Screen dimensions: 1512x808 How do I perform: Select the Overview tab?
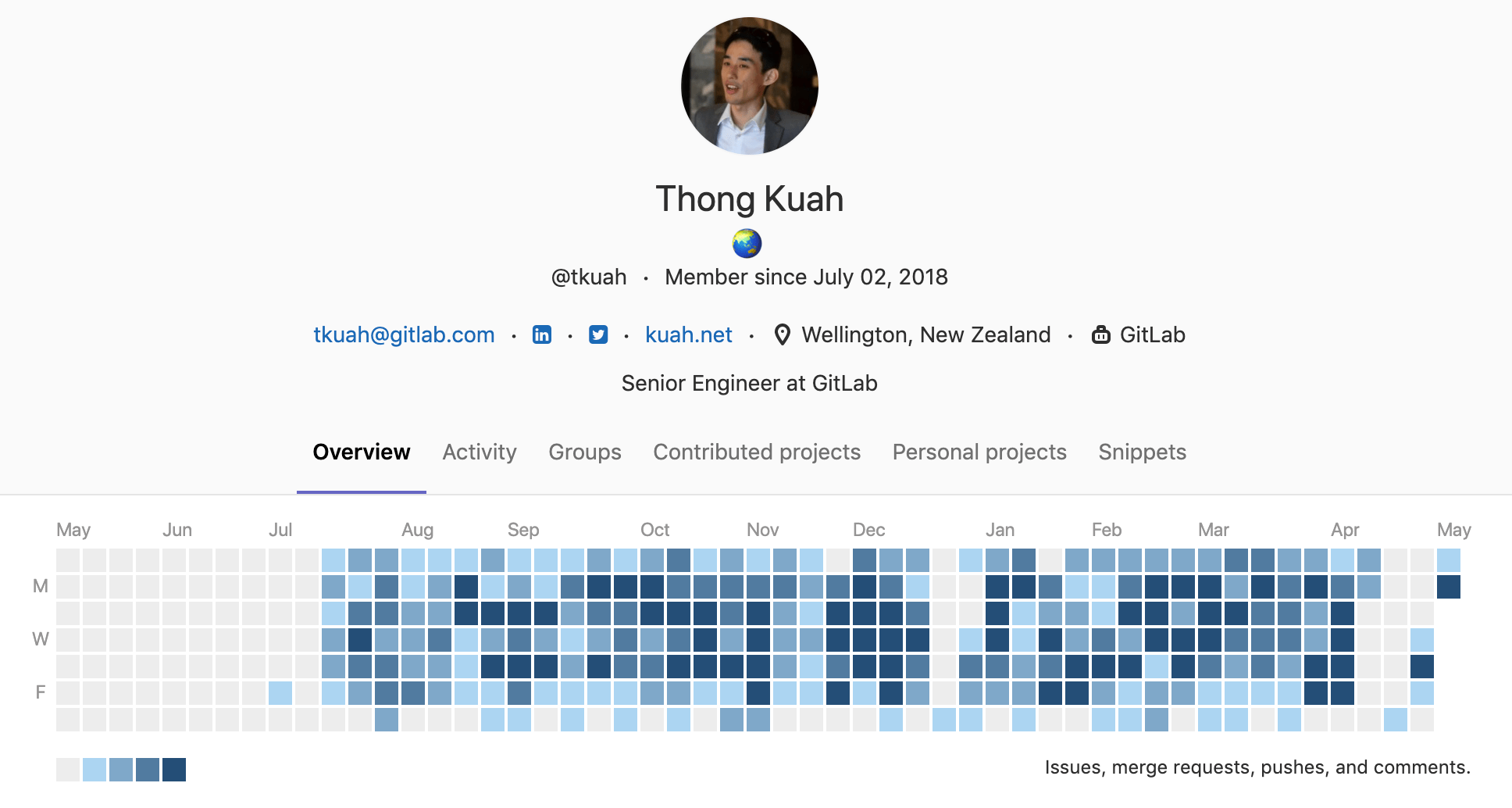pyautogui.click(x=362, y=452)
